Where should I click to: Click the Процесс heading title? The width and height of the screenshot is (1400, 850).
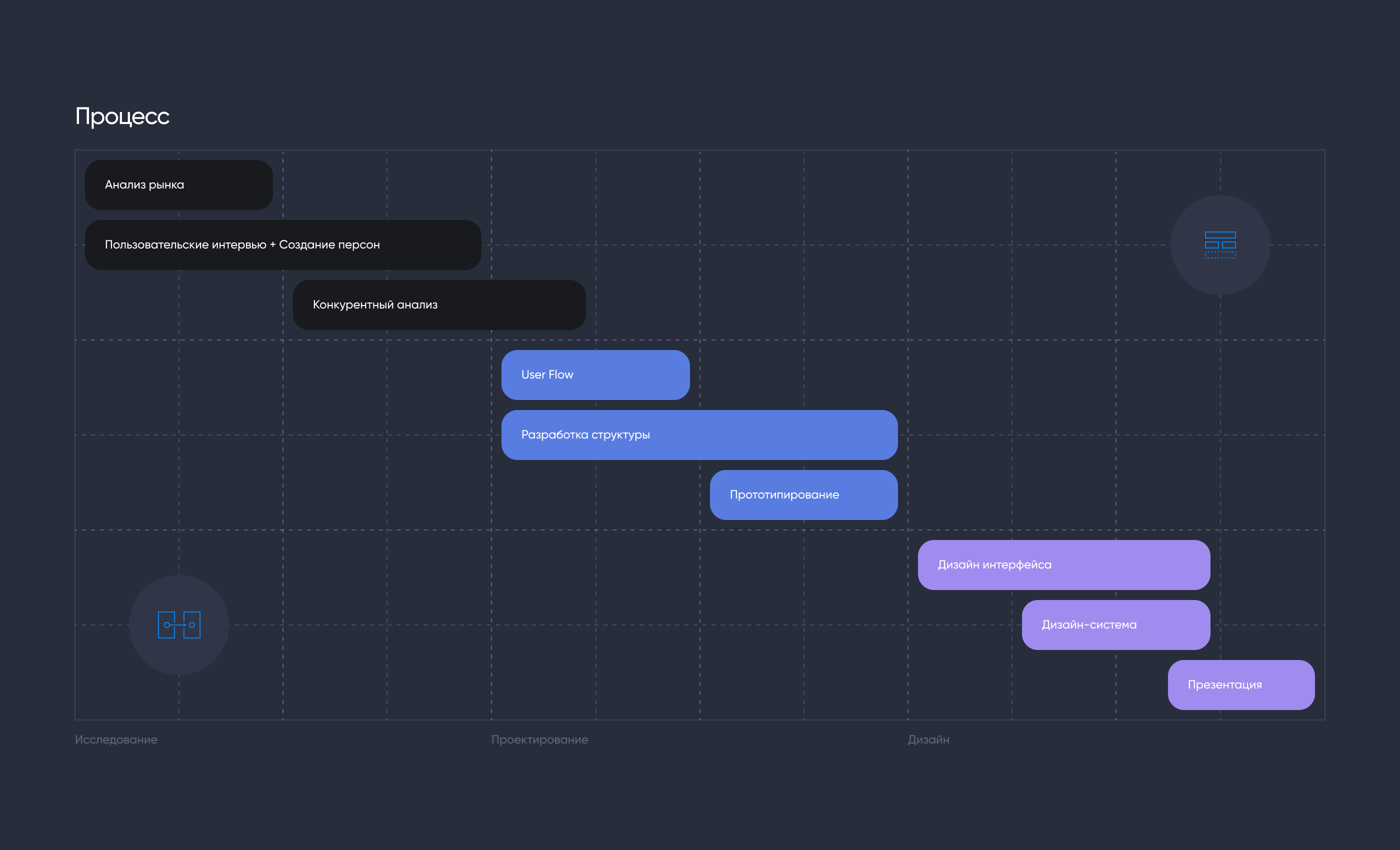click(122, 116)
